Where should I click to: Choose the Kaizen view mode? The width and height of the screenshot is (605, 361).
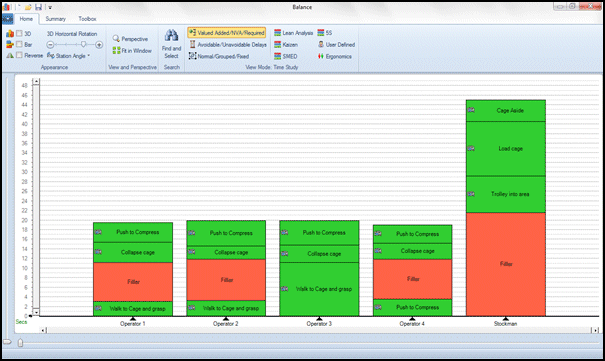tap(286, 45)
